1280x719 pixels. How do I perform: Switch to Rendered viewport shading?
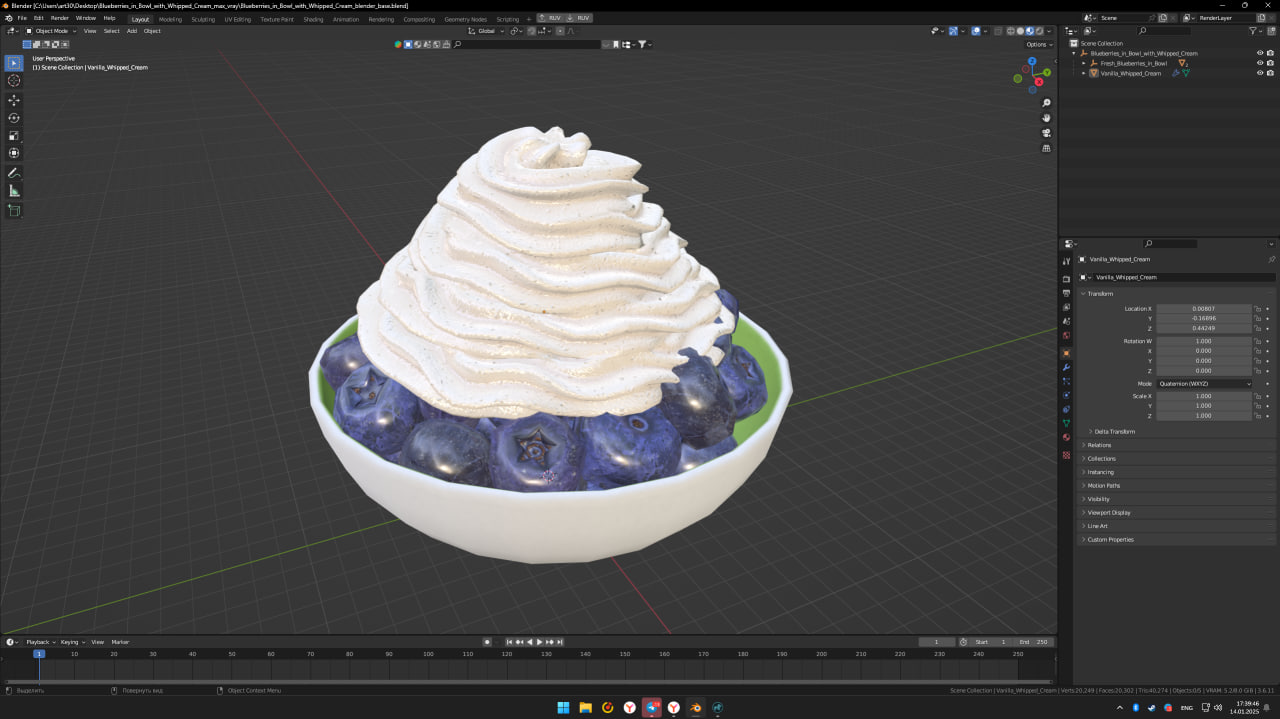pyautogui.click(x=1040, y=31)
